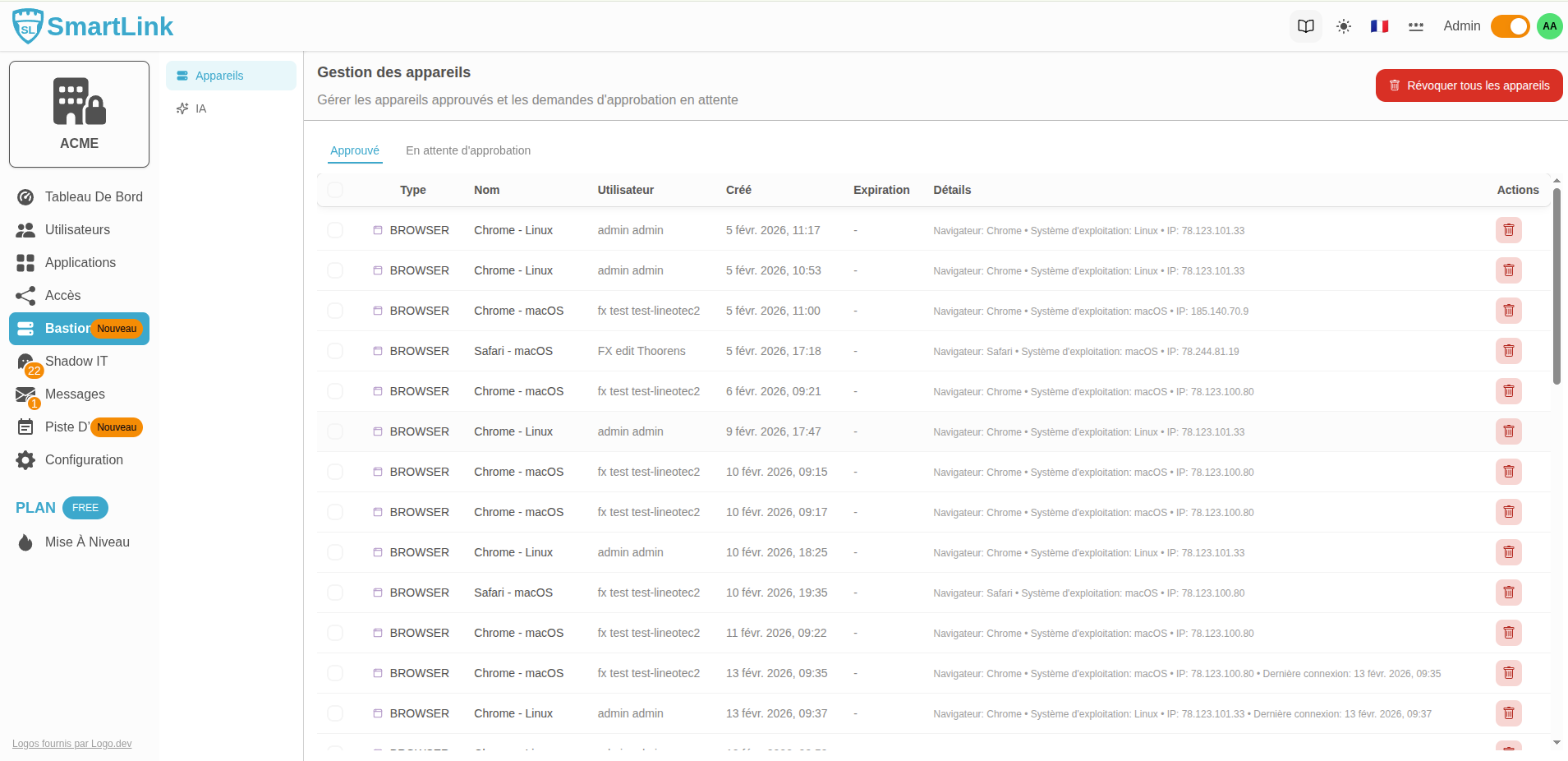The height and width of the screenshot is (761, 1568).
Task: Open the IA sparkle menu item
Action: tap(200, 108)
